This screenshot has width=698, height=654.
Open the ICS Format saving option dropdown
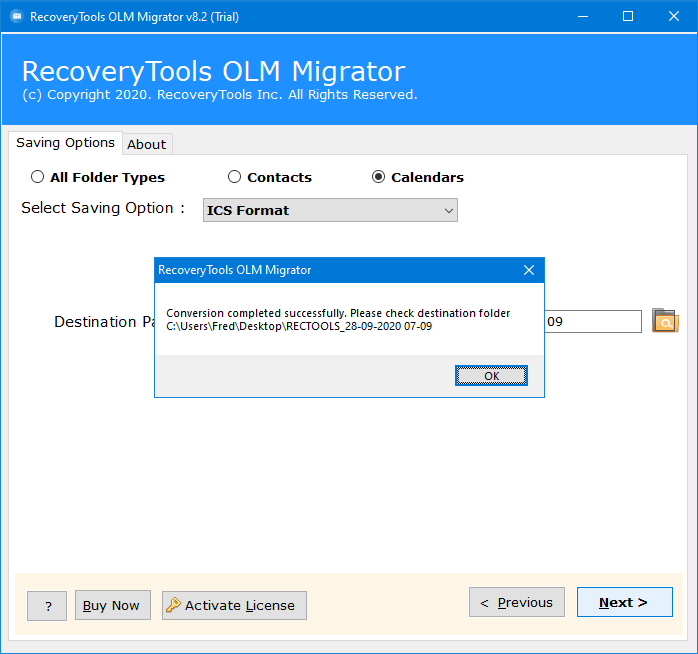[x=330, y=210]
